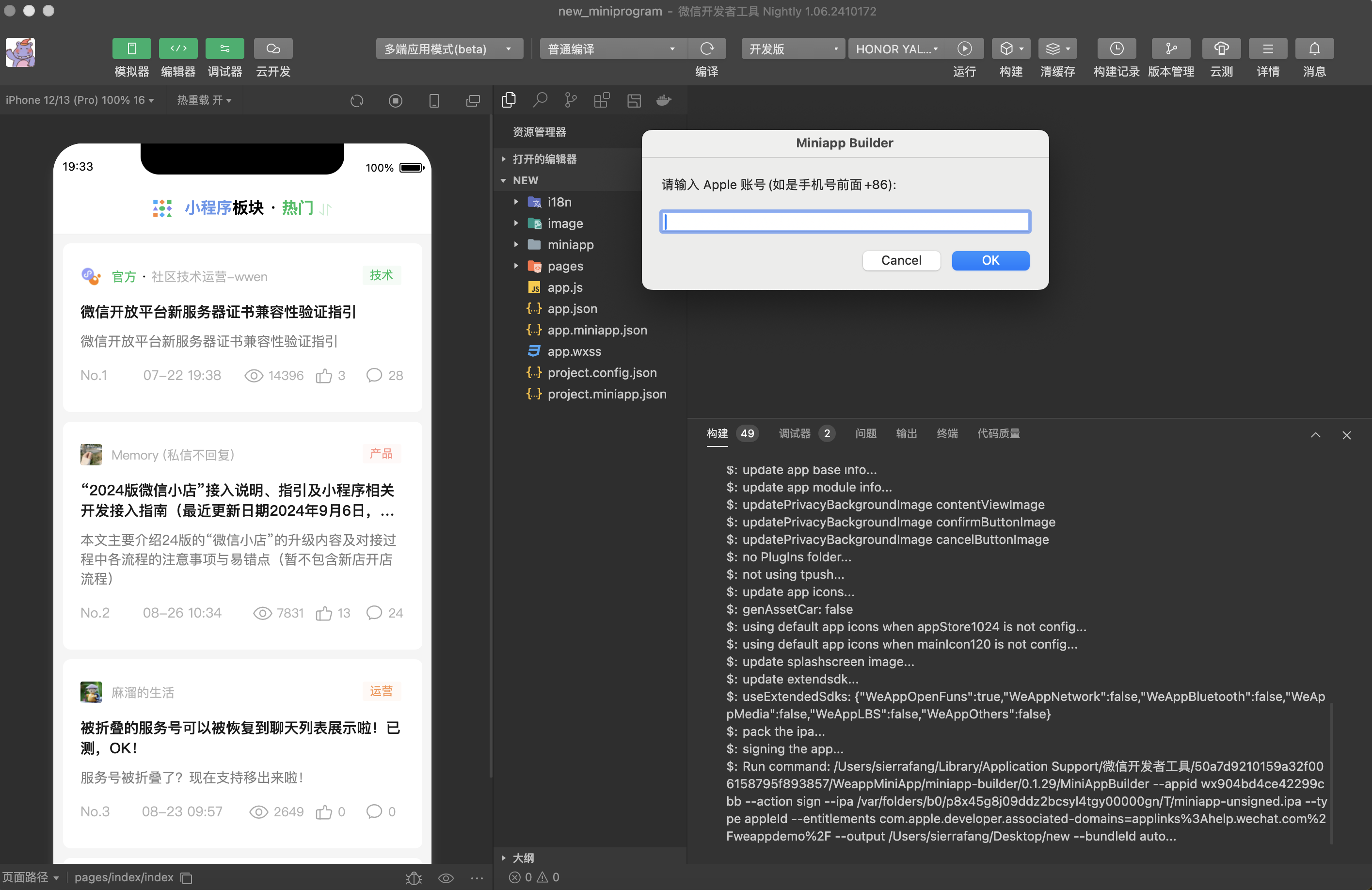Screen dimensions: 1372x890
Task: Click Cancel in Miniapp Builder dialog
Action: [x=901, y=260]
